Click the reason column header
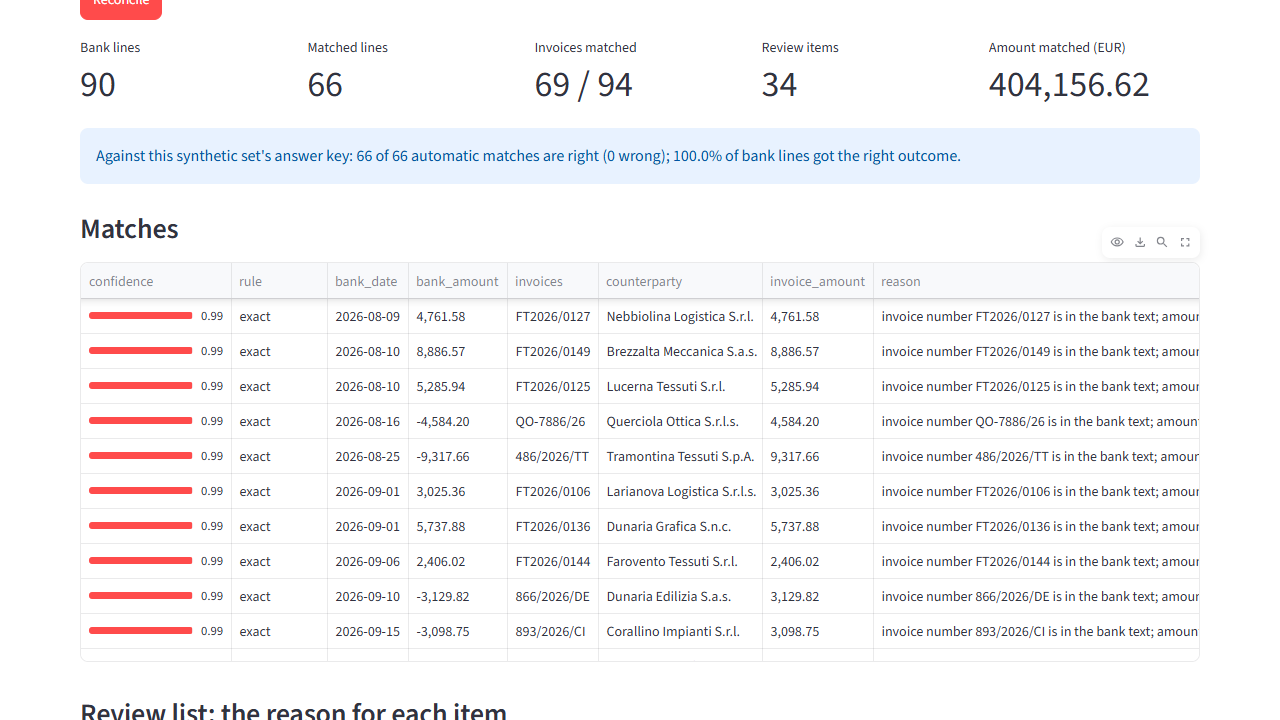The image size is (1280, 720). 1036,281
